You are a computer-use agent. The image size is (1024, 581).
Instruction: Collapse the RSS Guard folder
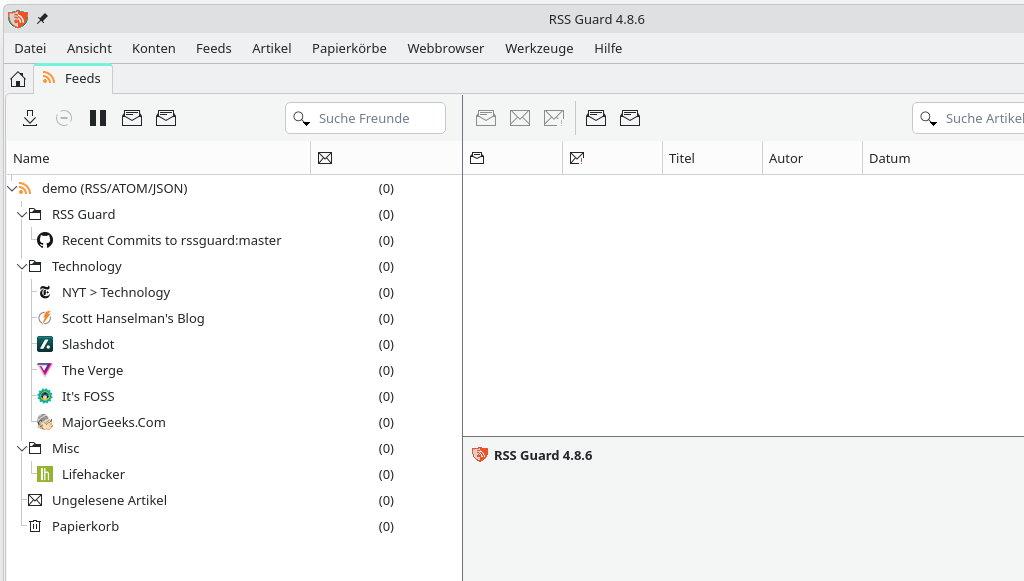[22, 214]
